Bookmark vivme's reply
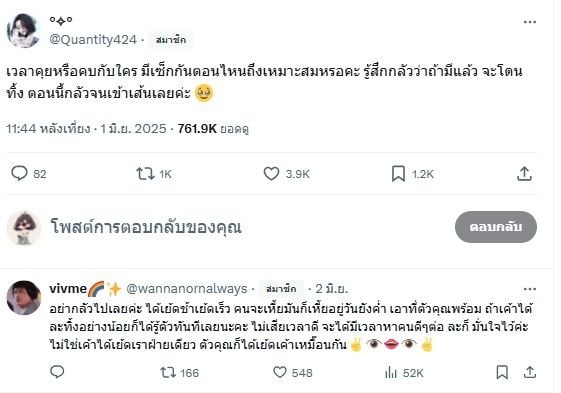Viewport: 561px width, 393px height. (502, 373)
